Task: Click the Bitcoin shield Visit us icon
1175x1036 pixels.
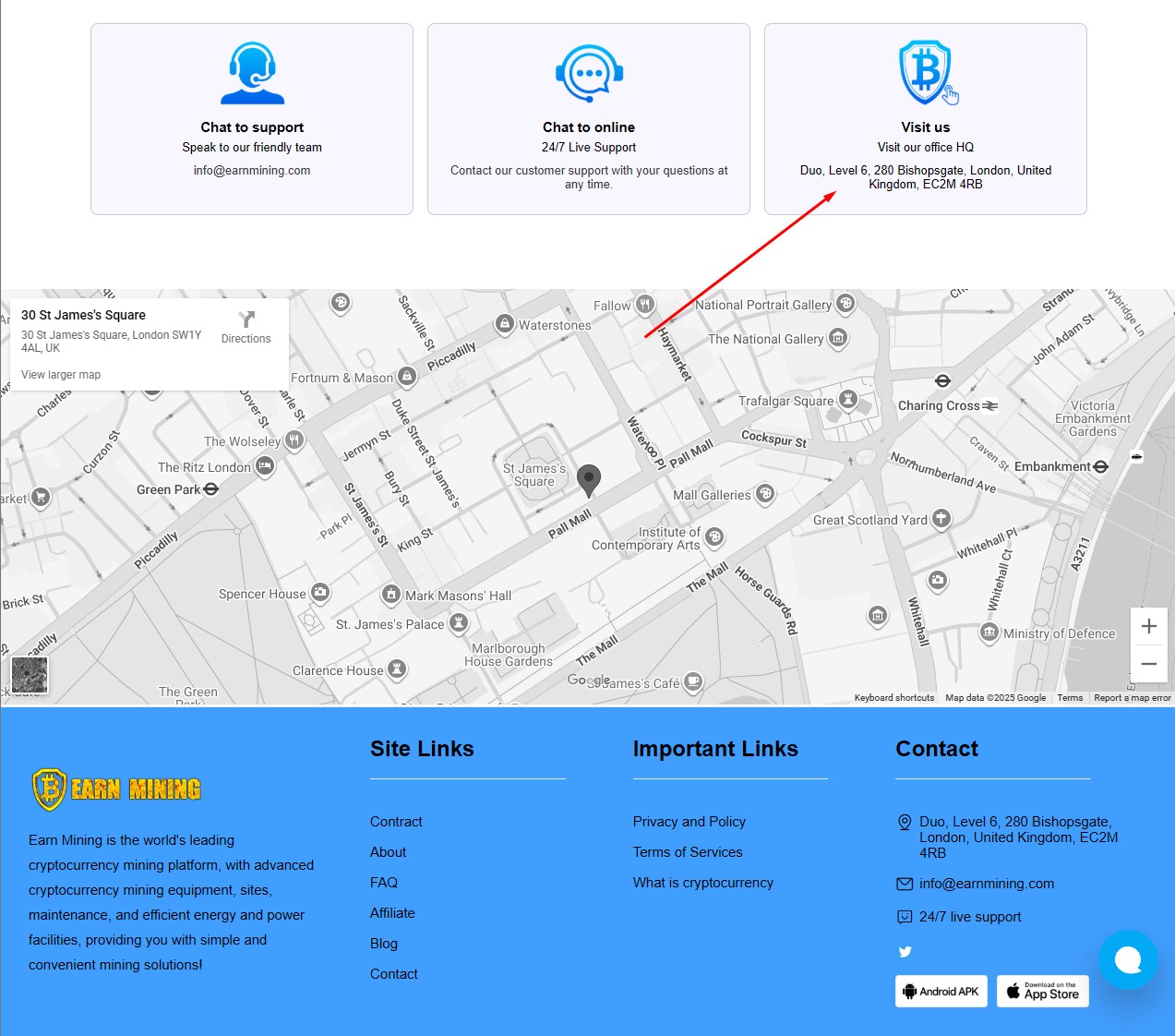Action: tap(926, 73)
